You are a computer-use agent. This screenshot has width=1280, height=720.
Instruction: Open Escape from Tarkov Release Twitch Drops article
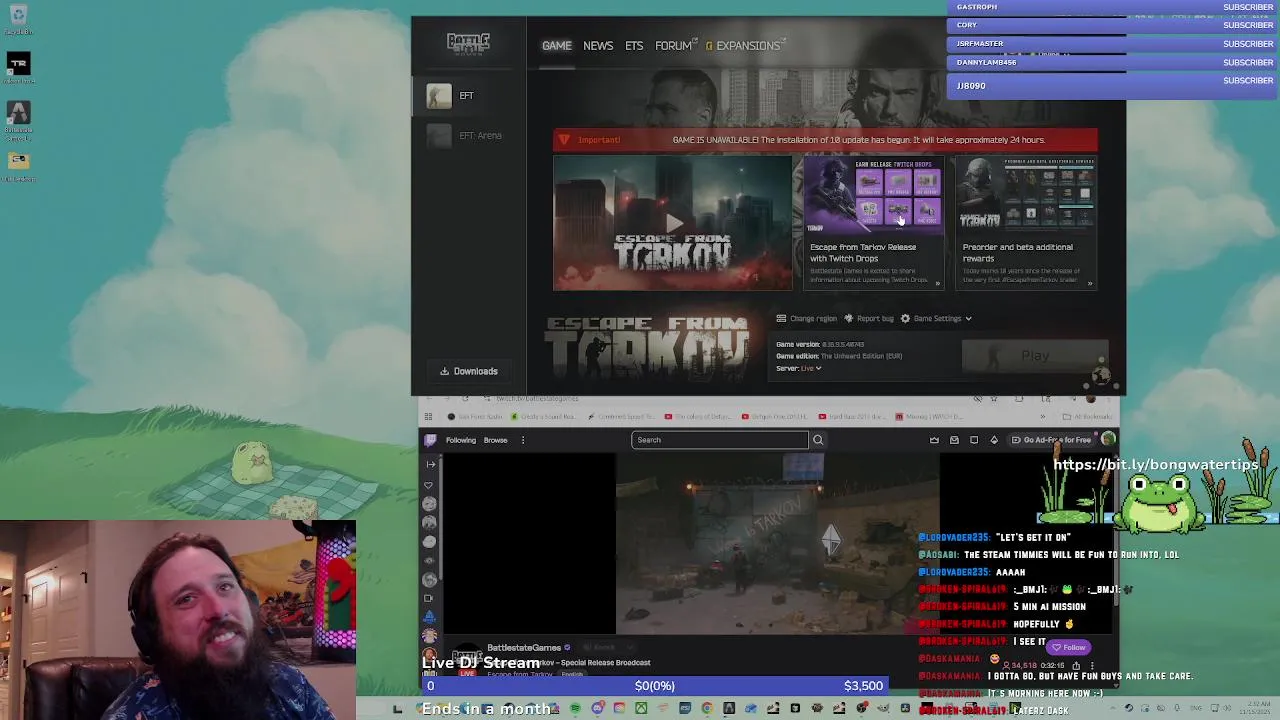pos(873,222)
